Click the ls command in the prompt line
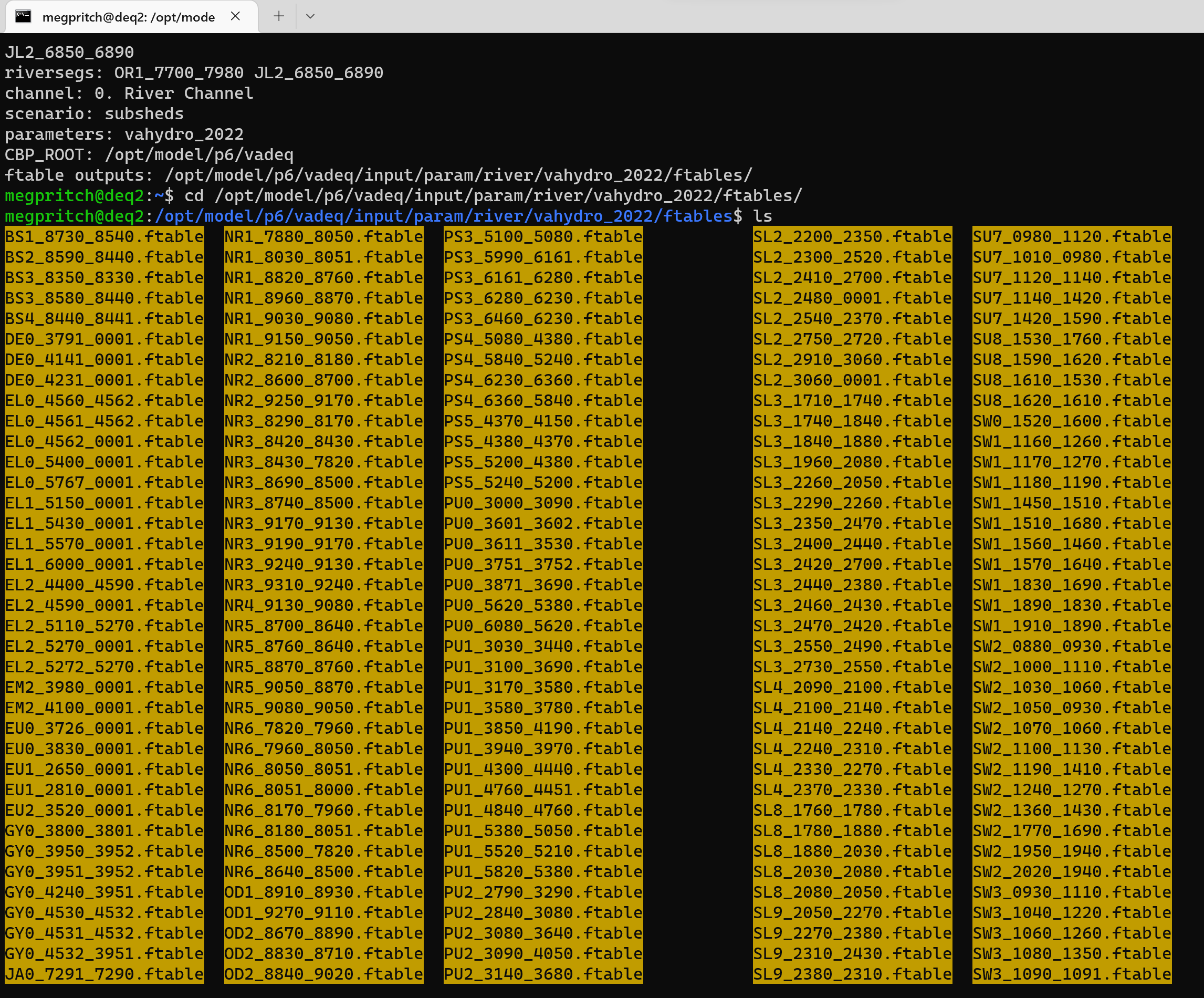Viewport: 1204px width, 998px height. (x=762, y=216)
